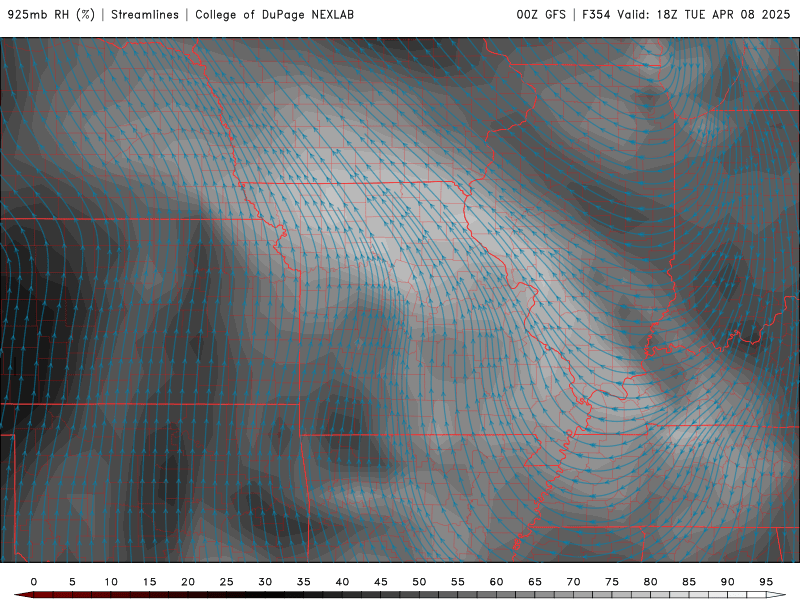Select the "55" color scale value
The width and height of the screenshot is (800, 600).
click(x=458, y=582)
